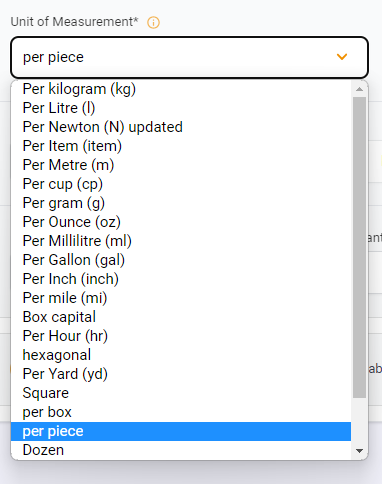Select hexagonal from the list
Image resolution: width=382 pixels, height=484 pixels.
click(x=181, y=355)
